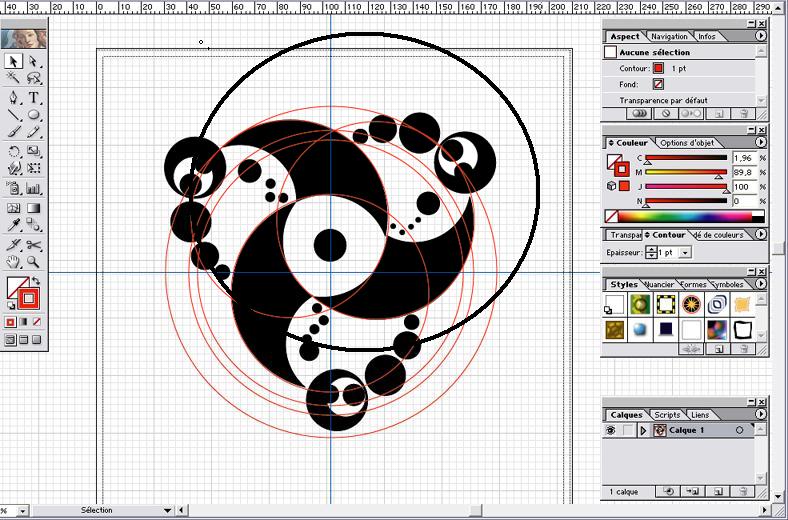Switch to the Nuancier tab

click(659, 284)
